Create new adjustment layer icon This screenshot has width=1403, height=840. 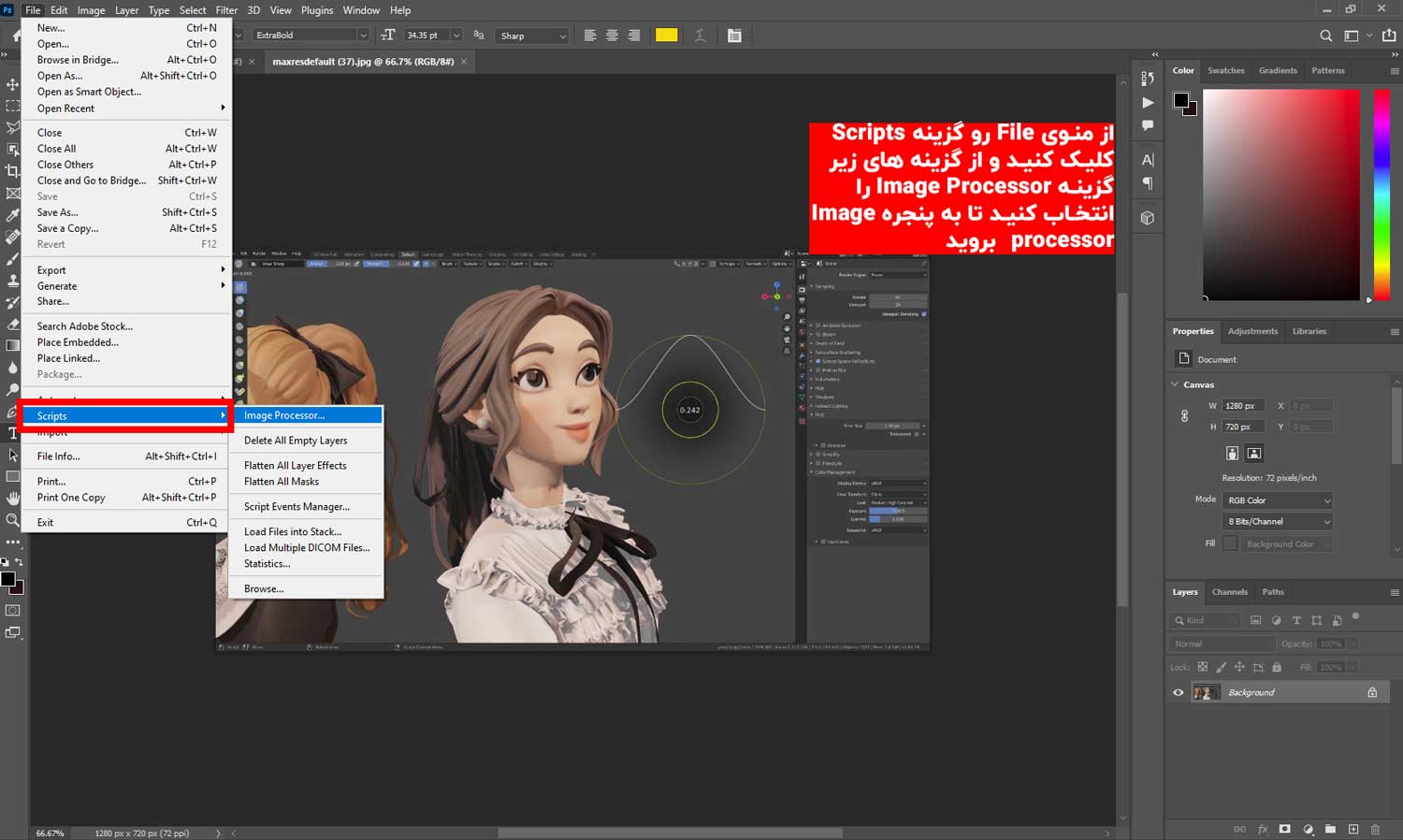[x=1309, y=829]
